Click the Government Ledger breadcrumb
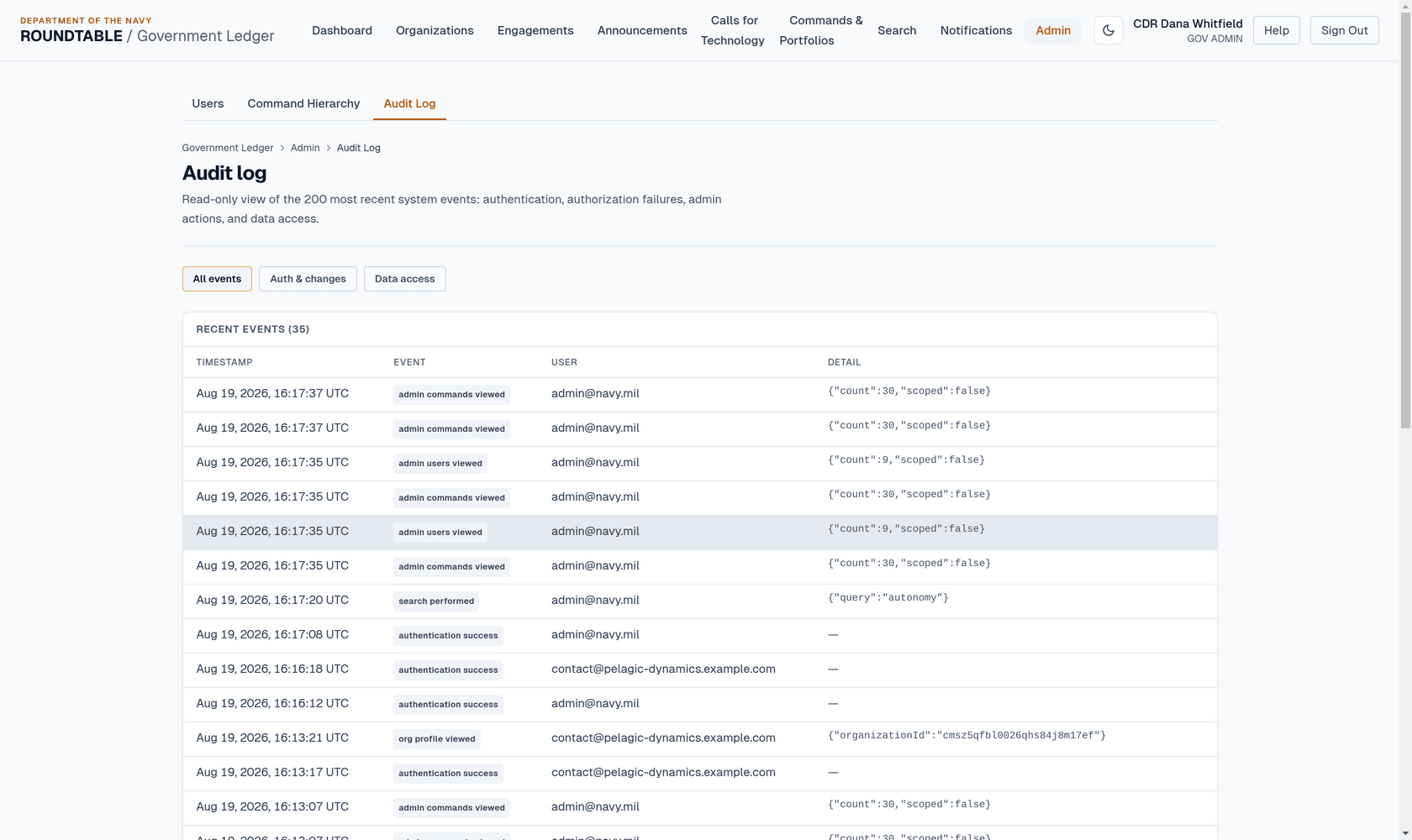The width and height of the screenshot is (1412, 840). click(228, 148)
